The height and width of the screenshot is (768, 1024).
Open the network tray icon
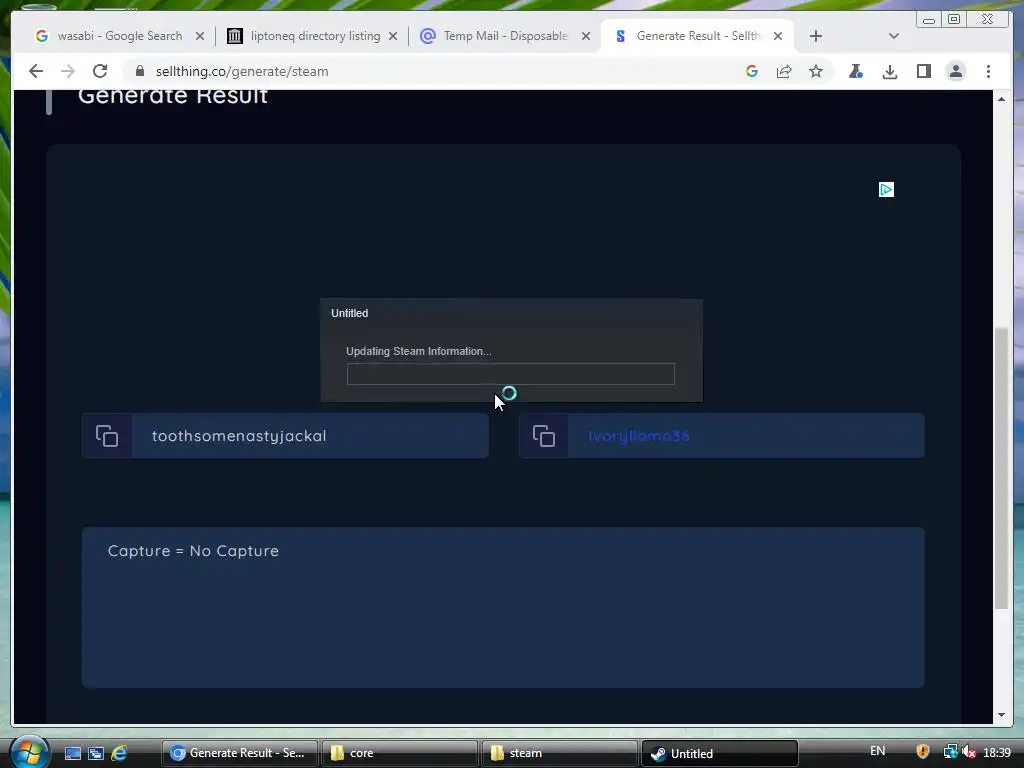[x=950, y=752]
